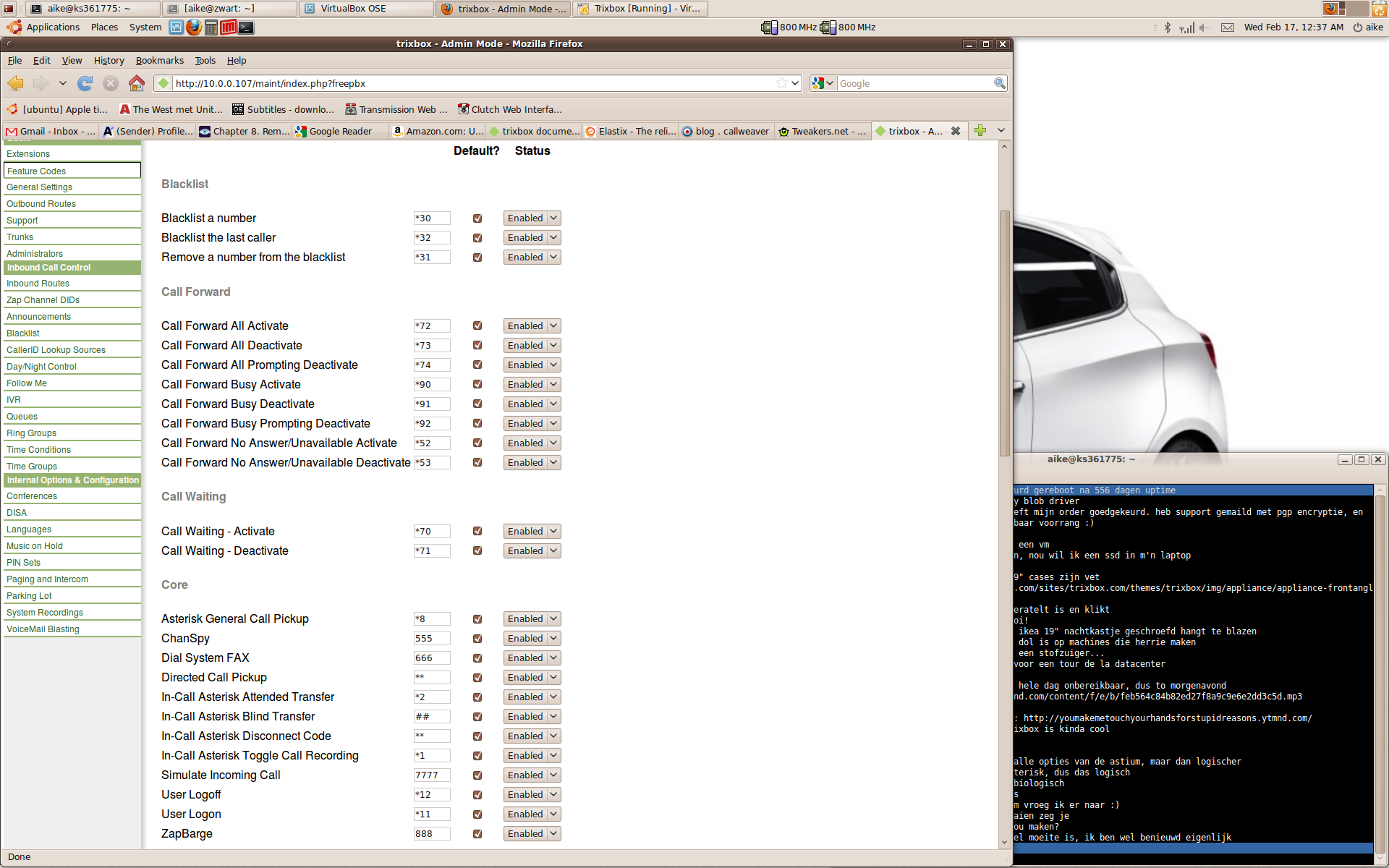Launch calculator from top panel
This screenshot has height=868, width=1389.
211,27
